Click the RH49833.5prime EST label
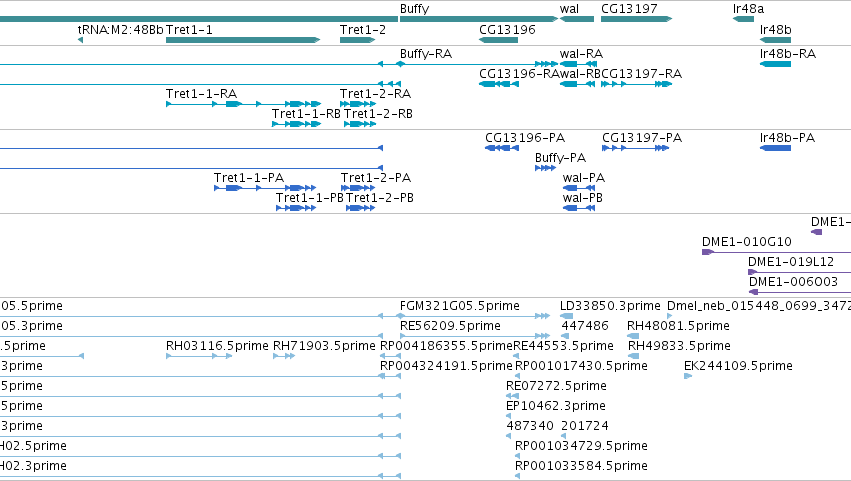 (x=679, y=346)
